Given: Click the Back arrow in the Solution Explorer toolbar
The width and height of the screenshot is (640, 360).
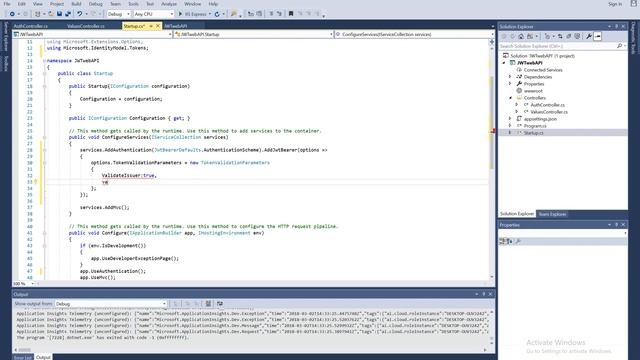Looking at the screenshot, I should tap(504, 36).
